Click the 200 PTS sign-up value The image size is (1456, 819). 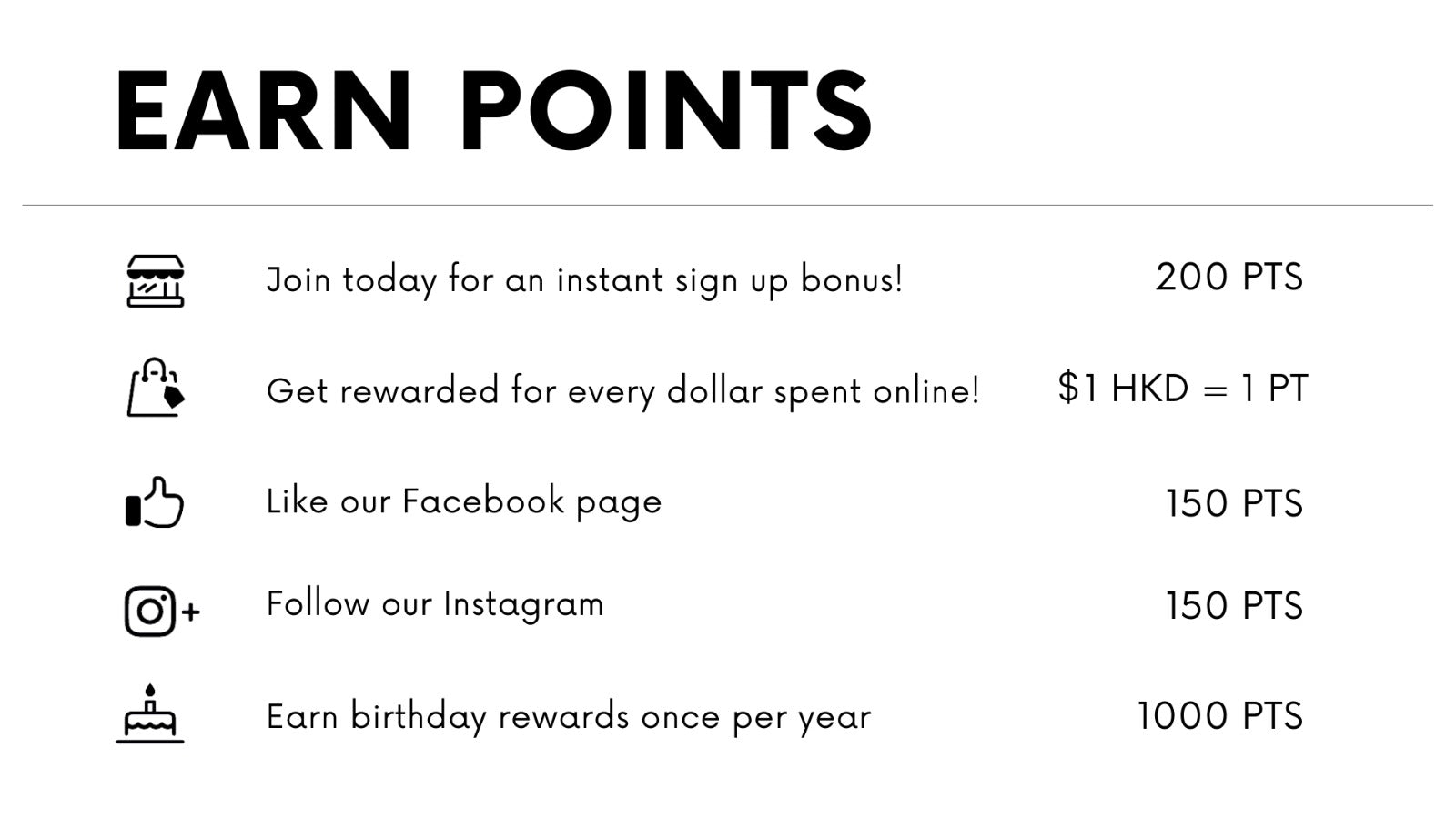tap(1228, 278)
